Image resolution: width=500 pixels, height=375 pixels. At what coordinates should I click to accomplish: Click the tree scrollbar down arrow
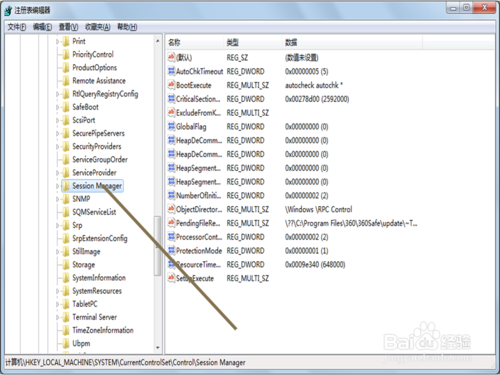[x=158, y=348]
